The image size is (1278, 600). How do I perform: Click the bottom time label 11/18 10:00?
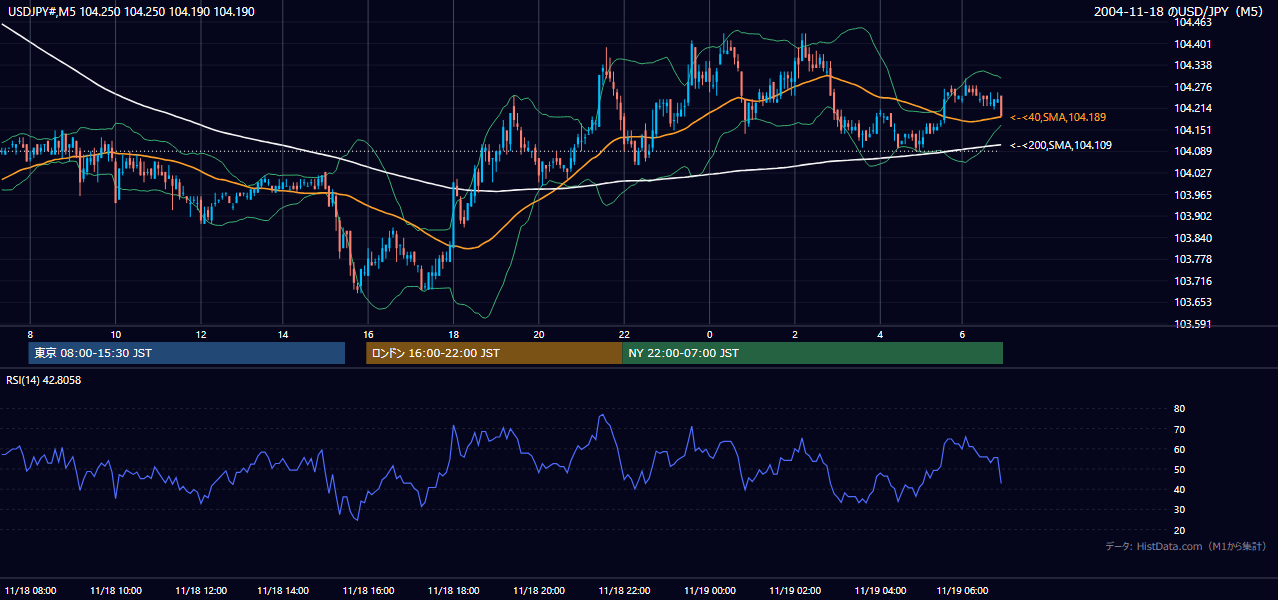click(115, 590)
